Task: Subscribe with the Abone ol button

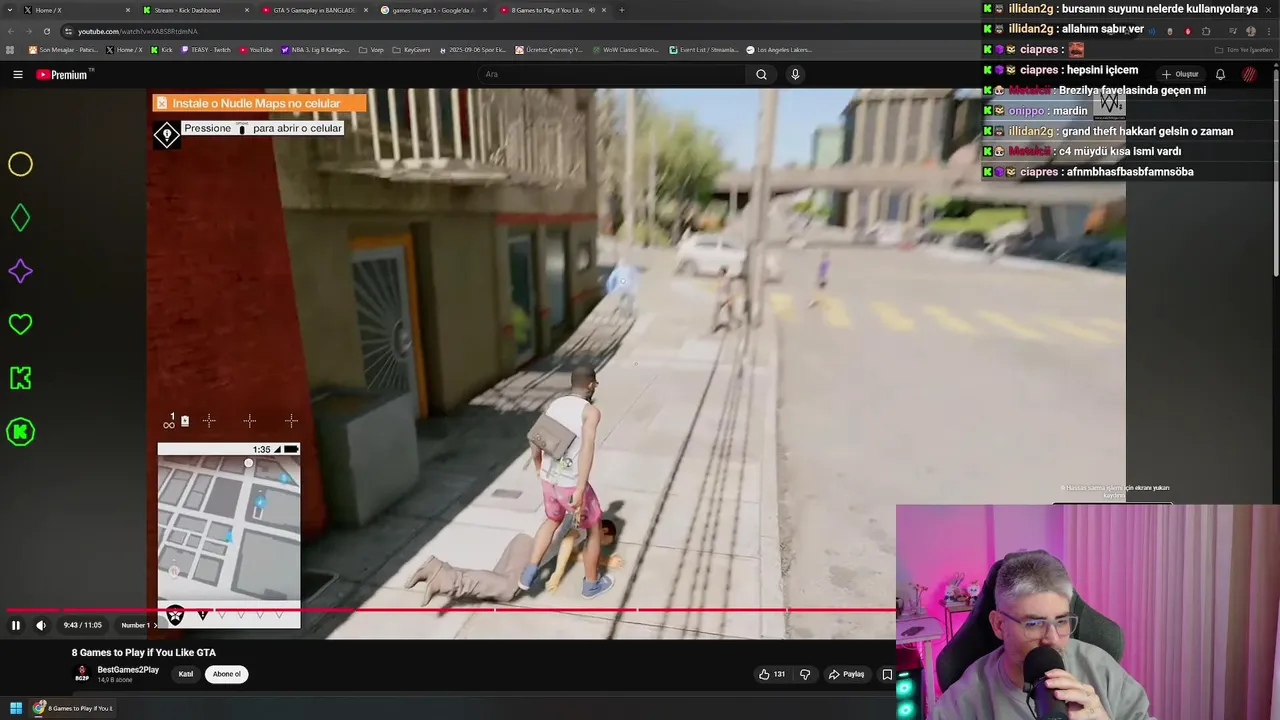Action: click(x=227, y=674)
